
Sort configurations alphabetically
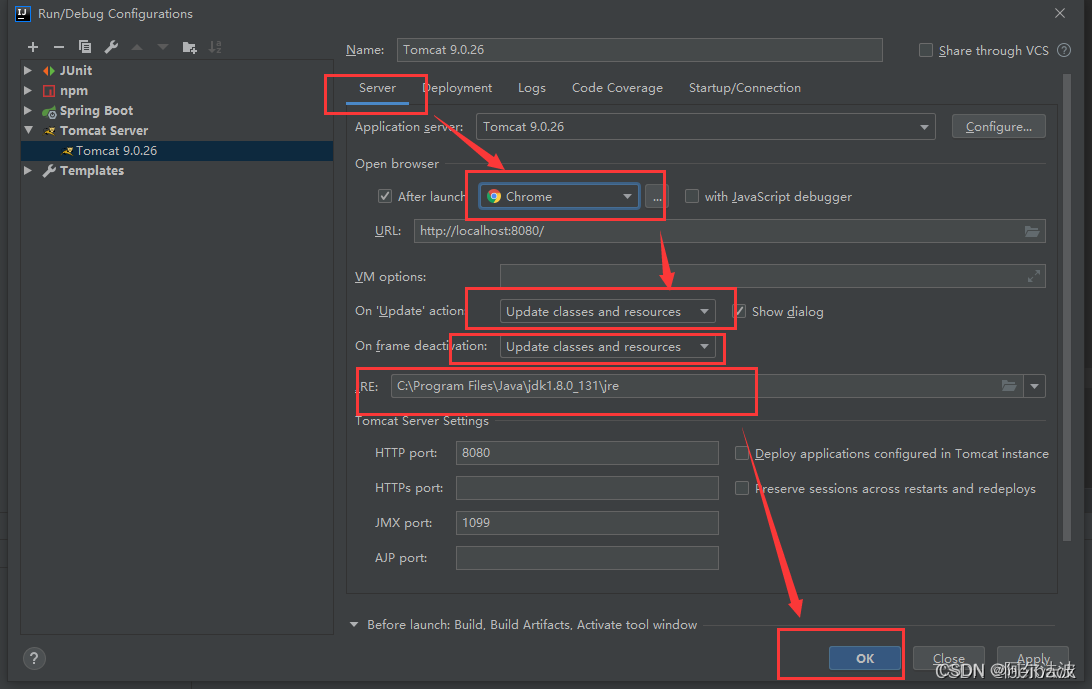tap(215, 47)
